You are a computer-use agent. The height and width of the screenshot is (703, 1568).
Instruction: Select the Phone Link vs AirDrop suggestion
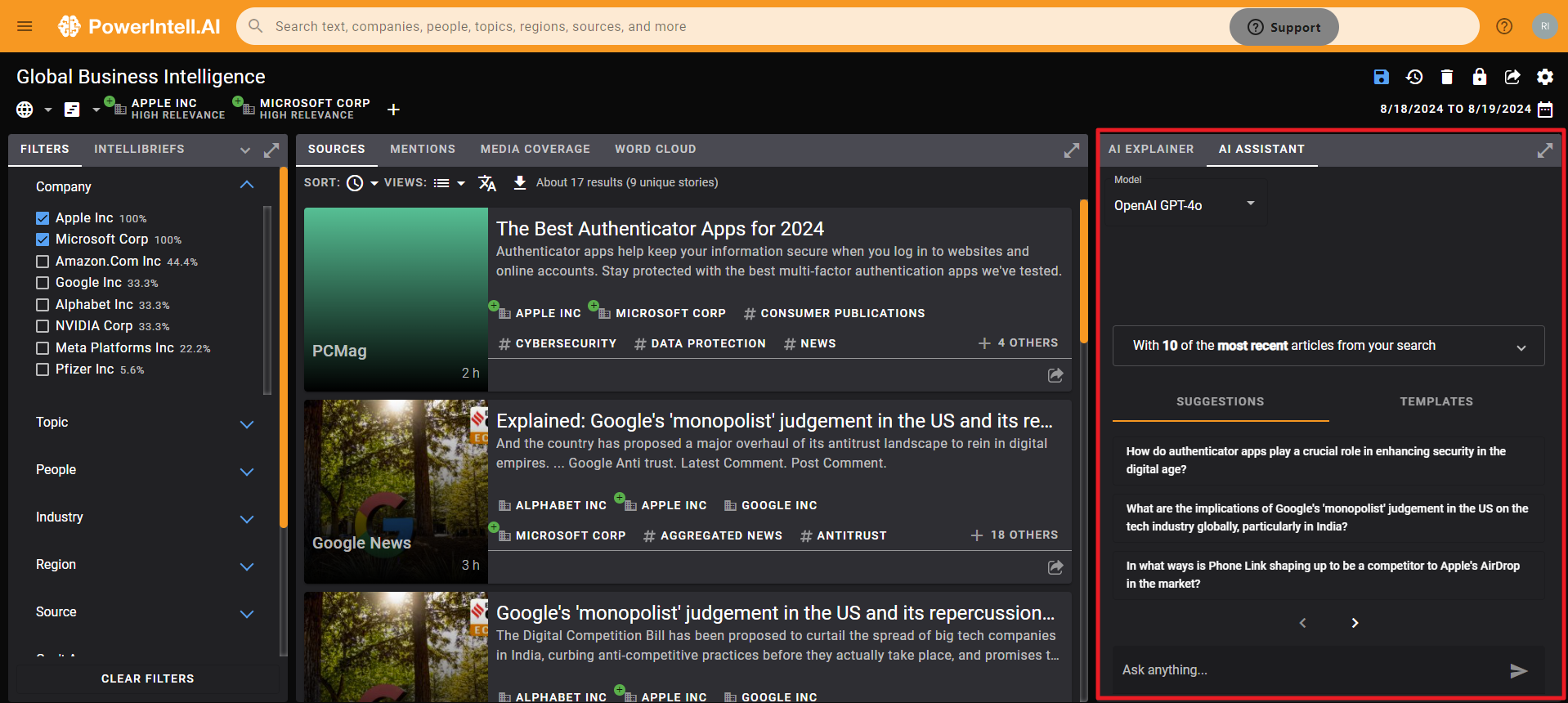coord(1328,575)
